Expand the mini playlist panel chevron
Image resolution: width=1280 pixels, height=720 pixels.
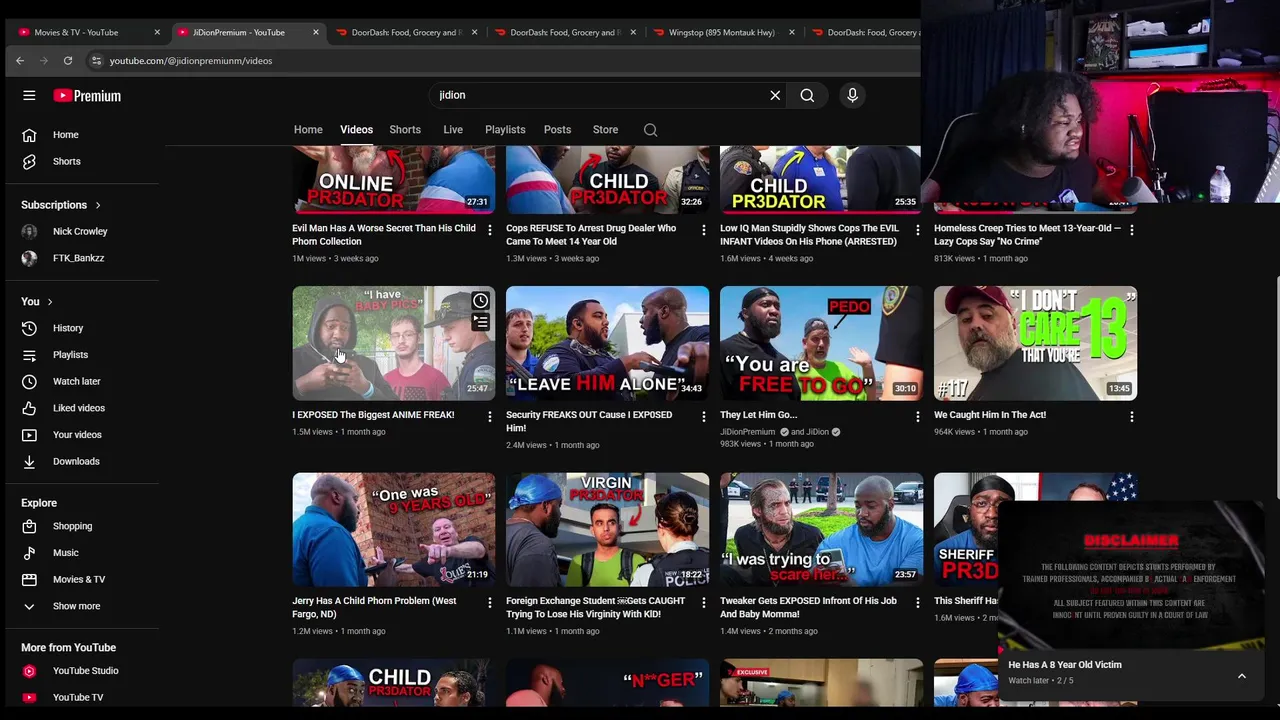click(x=1242, y=676)
